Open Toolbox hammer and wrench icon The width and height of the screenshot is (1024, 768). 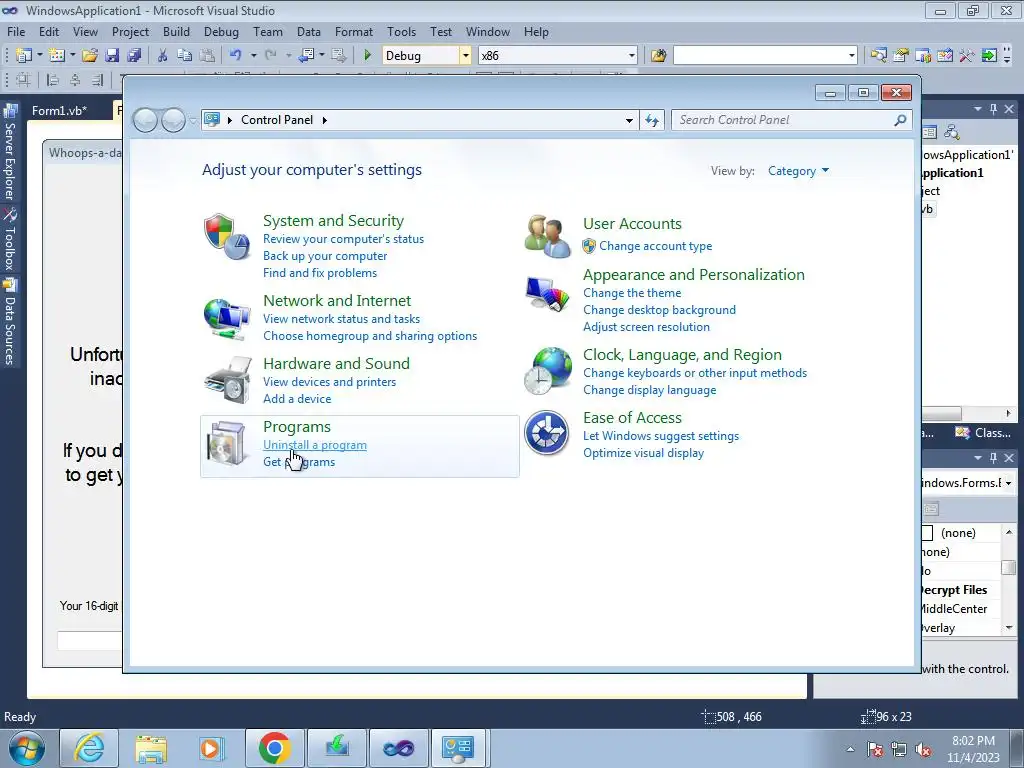point(967,56)
